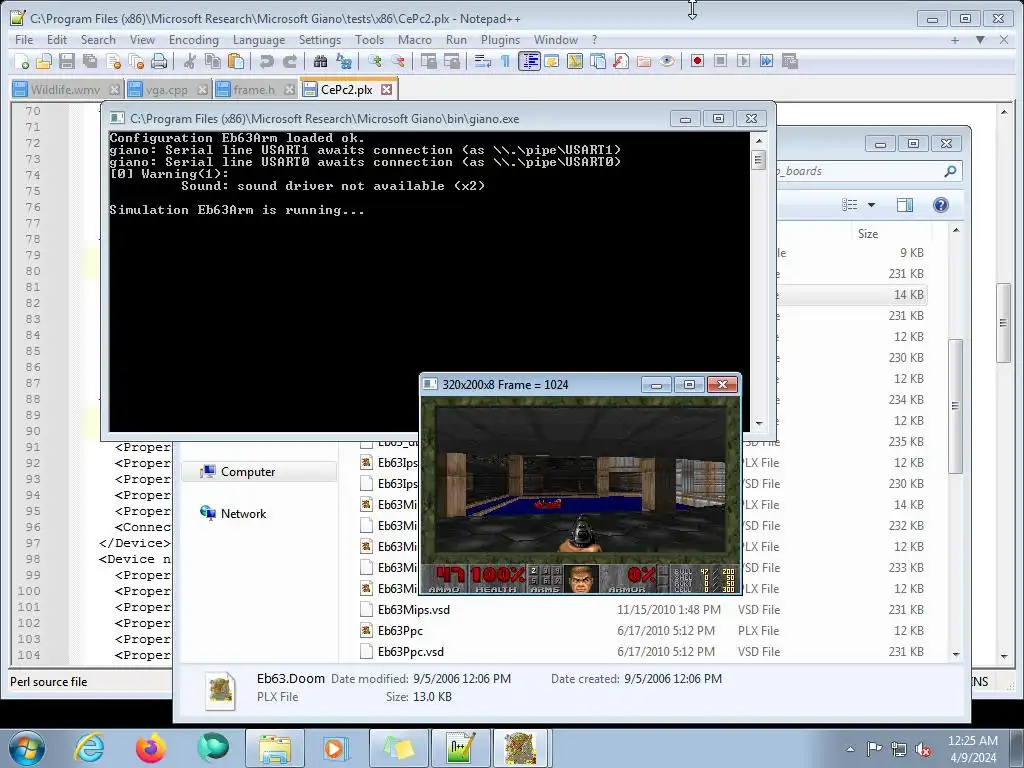Click the giano.exe console scroll up arrow
This screenshot has width=1024, height=768.
(758, 140)
